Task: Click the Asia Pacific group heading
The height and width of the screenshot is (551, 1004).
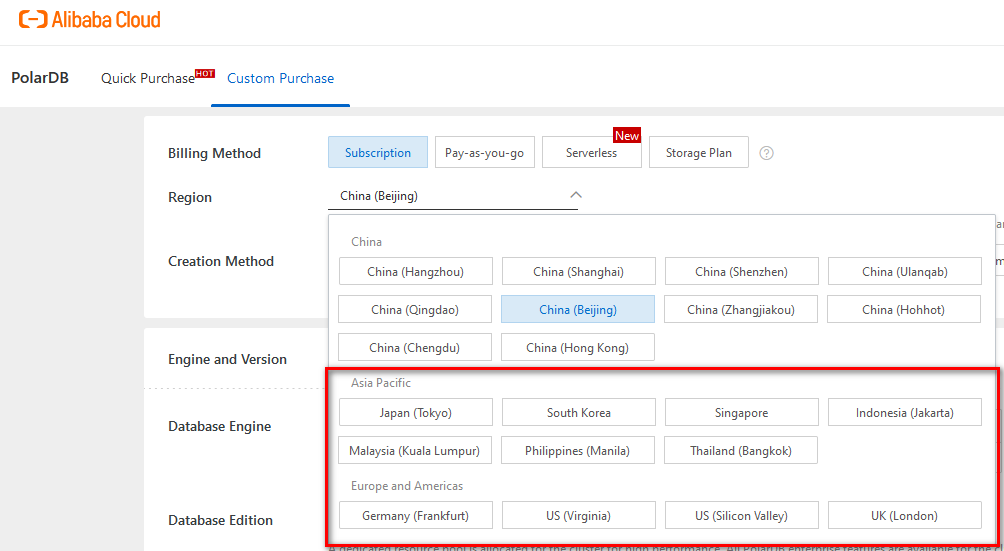Action: point(381,383)
